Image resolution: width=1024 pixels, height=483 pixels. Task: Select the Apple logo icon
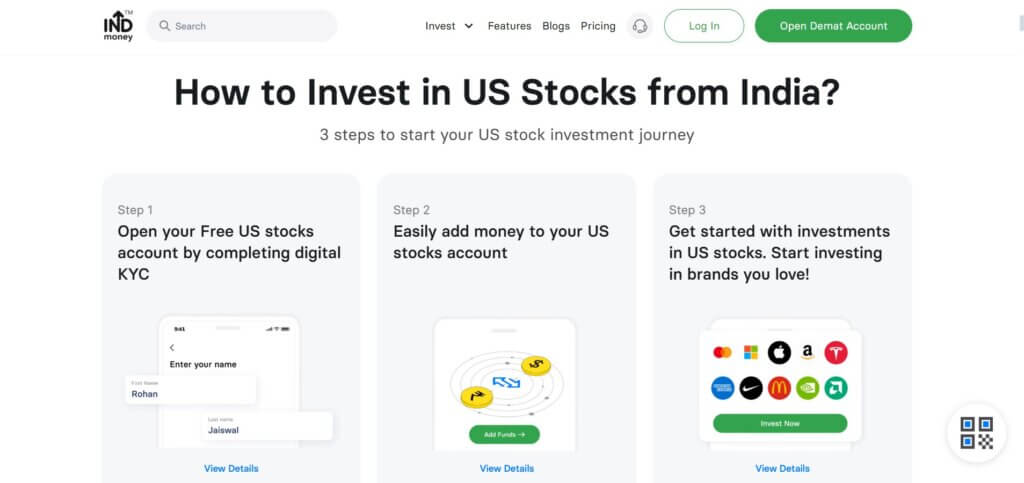(x=779, y=352)
